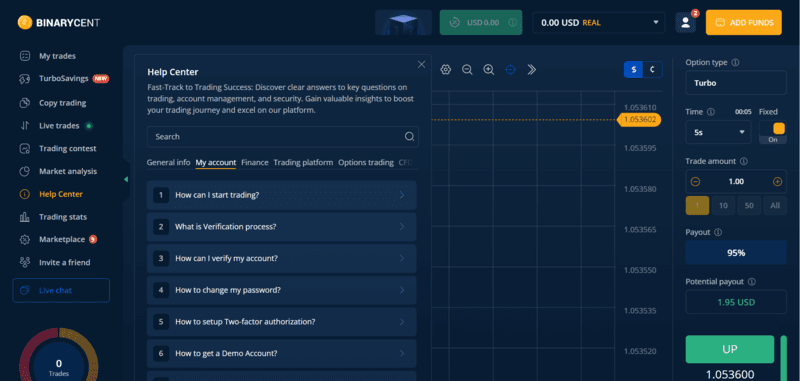Expand 'How can I start trading?'

[282, 195]
